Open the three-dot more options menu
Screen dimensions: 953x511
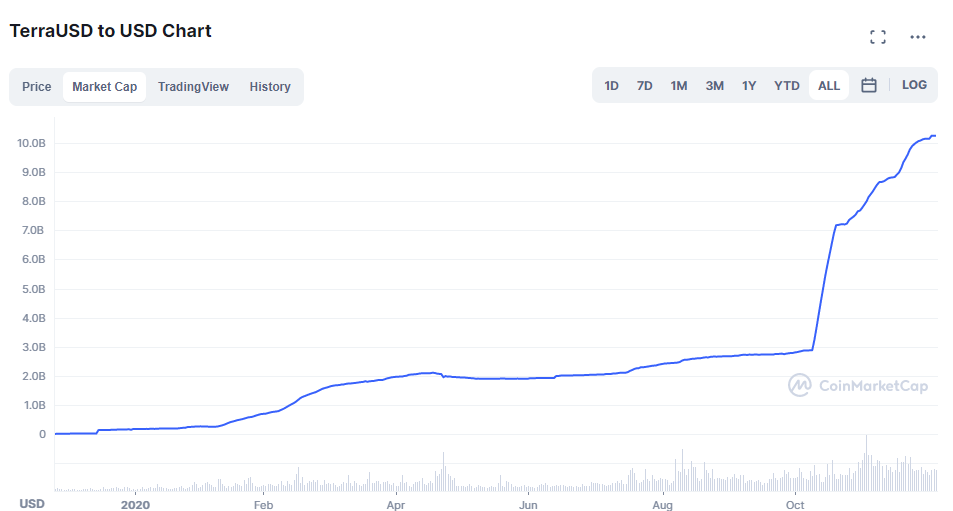click(x=918, y=37)
